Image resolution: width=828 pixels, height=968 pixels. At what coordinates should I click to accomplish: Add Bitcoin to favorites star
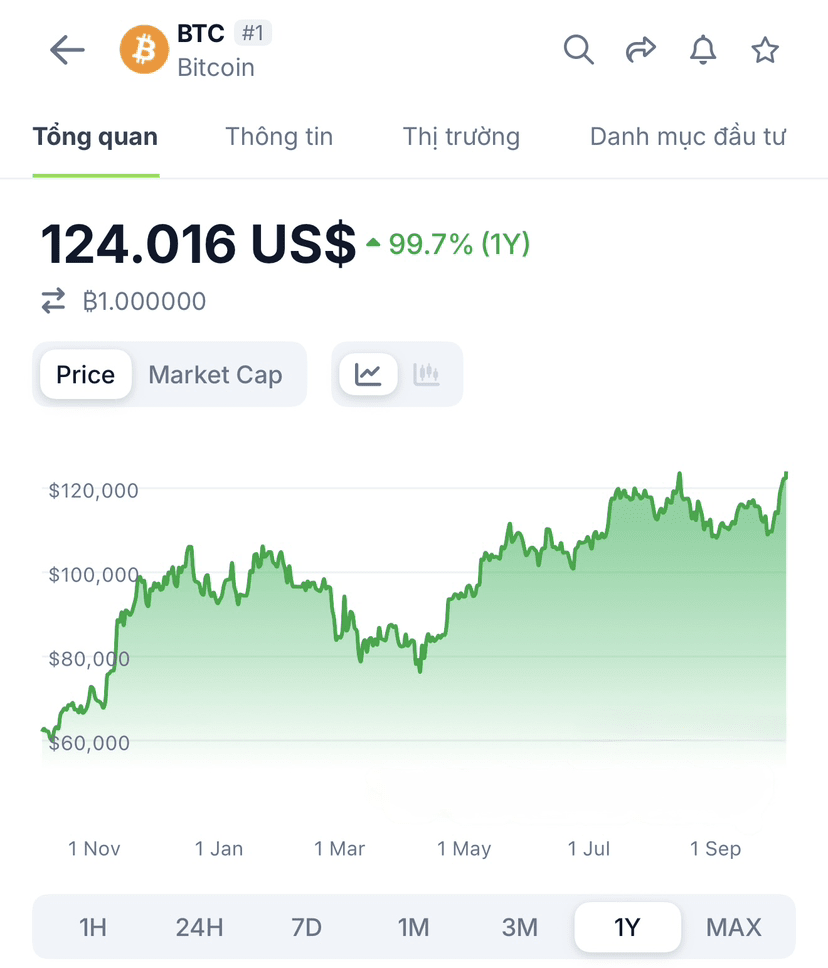pos(765,50)
